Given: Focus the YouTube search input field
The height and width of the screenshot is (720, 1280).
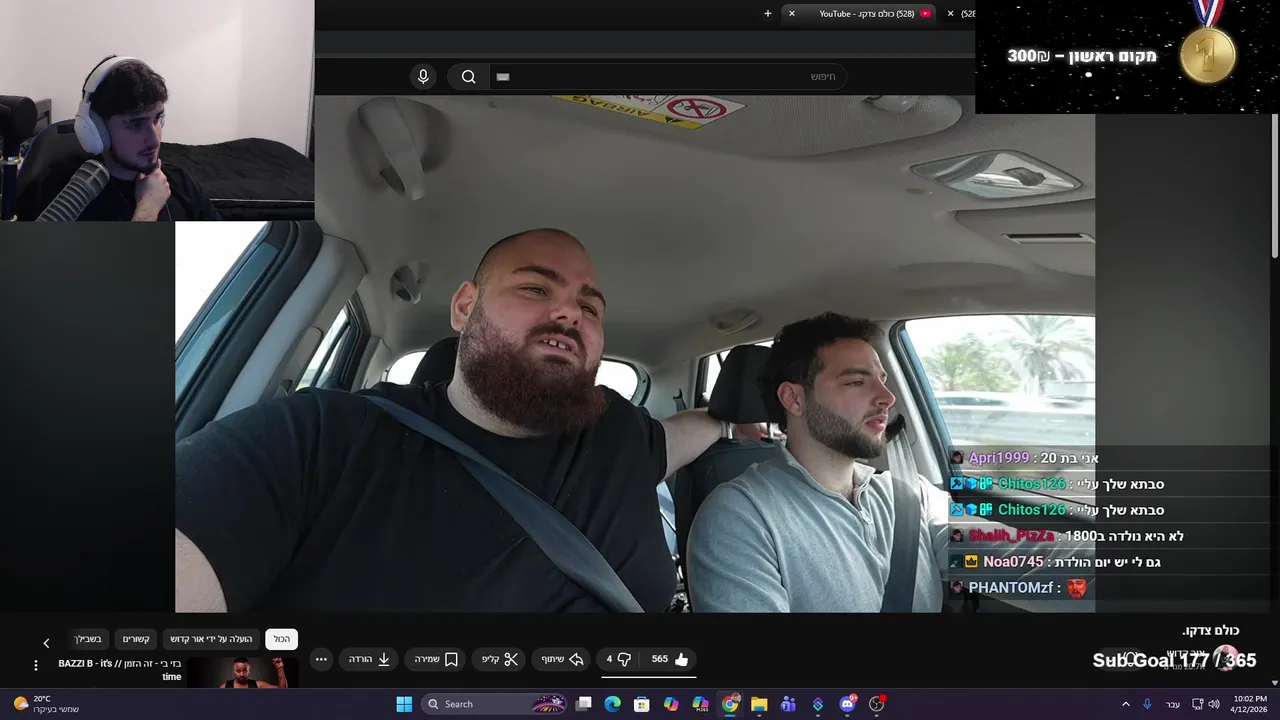Looking at the screenshot, I should pos(668,77).
